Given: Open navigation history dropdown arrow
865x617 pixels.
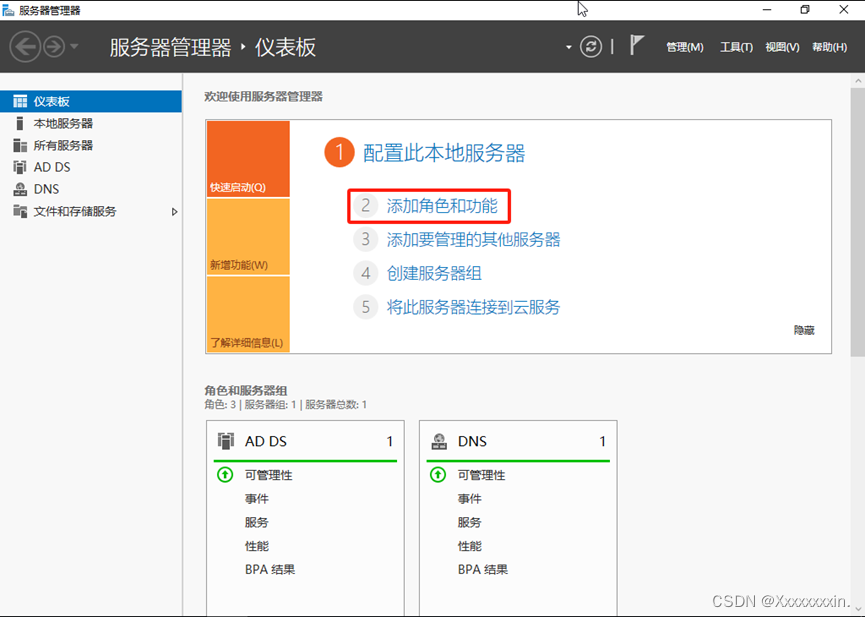Looking at the screenshot, I should click(x=74, y=46).
